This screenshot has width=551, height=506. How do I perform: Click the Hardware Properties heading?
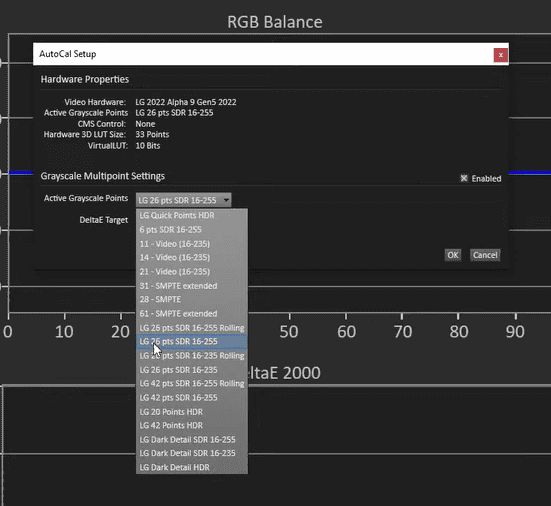[x=85, y=79]
